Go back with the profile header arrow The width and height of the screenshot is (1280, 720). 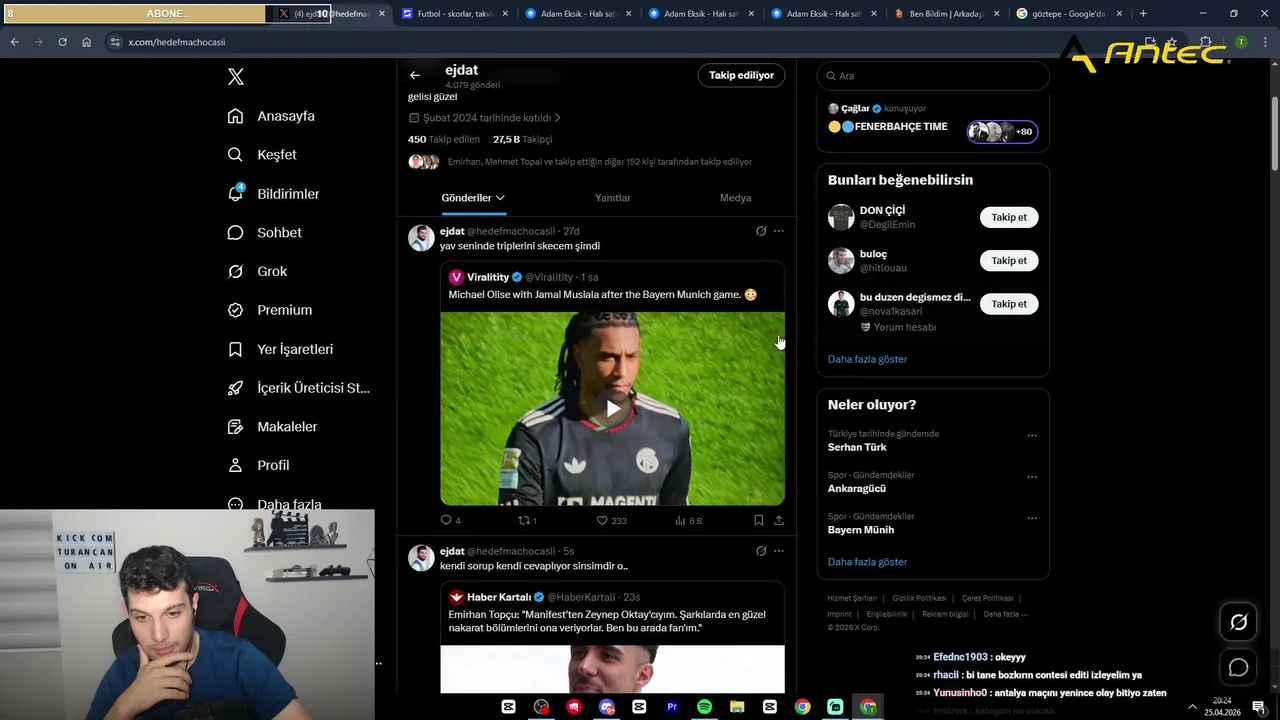(415, 75)
